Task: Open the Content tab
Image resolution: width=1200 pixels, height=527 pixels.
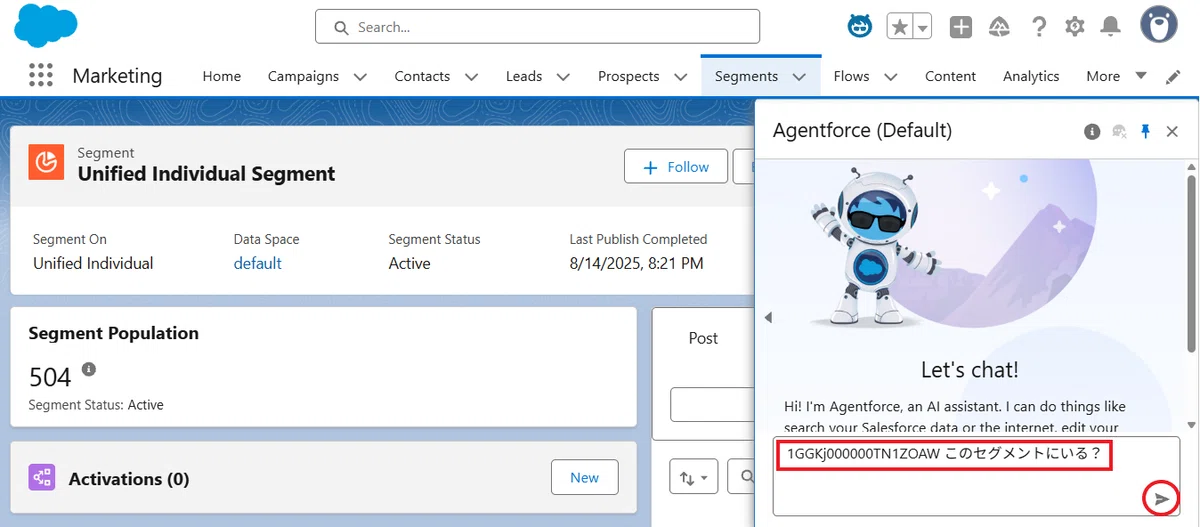Action: pyautogui.click(x=950, y=76)
